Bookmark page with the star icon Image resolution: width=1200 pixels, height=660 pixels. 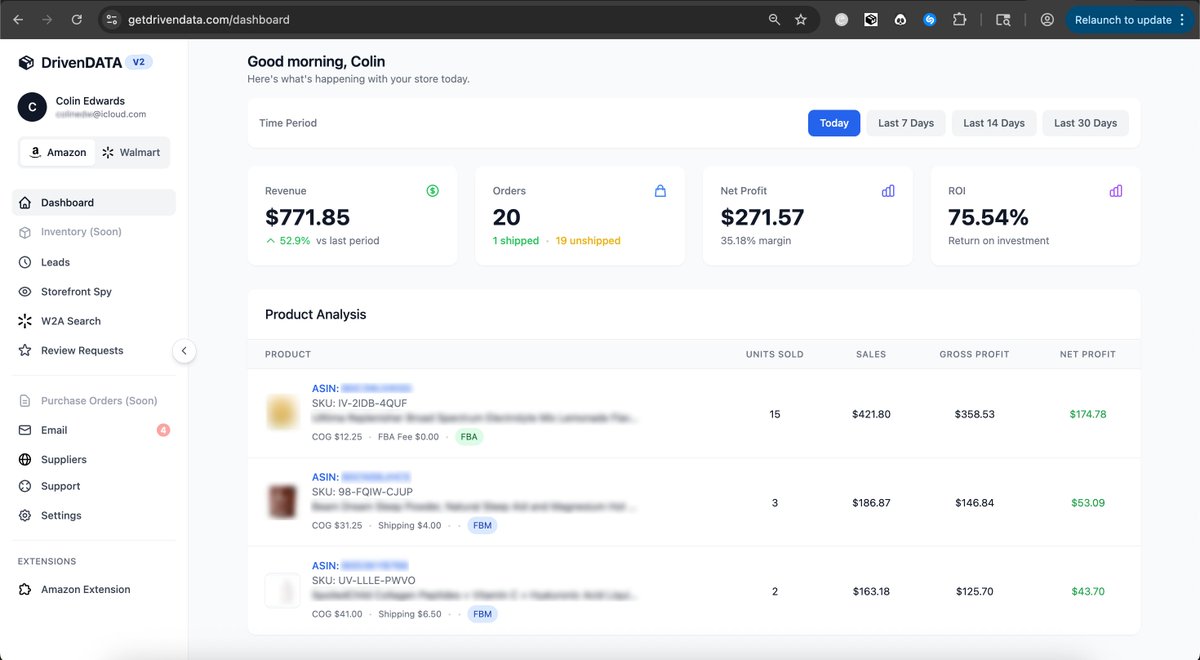(x=801, y=19)
